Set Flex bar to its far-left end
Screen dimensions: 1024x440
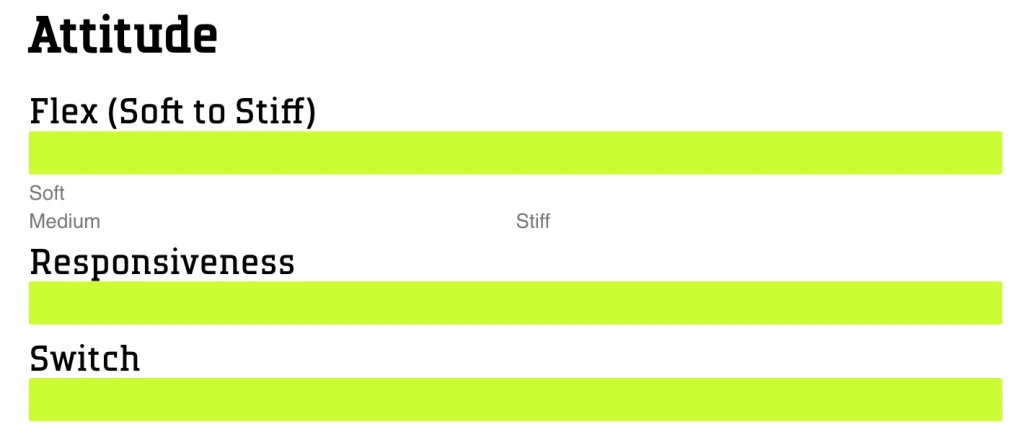pos(32,153)
